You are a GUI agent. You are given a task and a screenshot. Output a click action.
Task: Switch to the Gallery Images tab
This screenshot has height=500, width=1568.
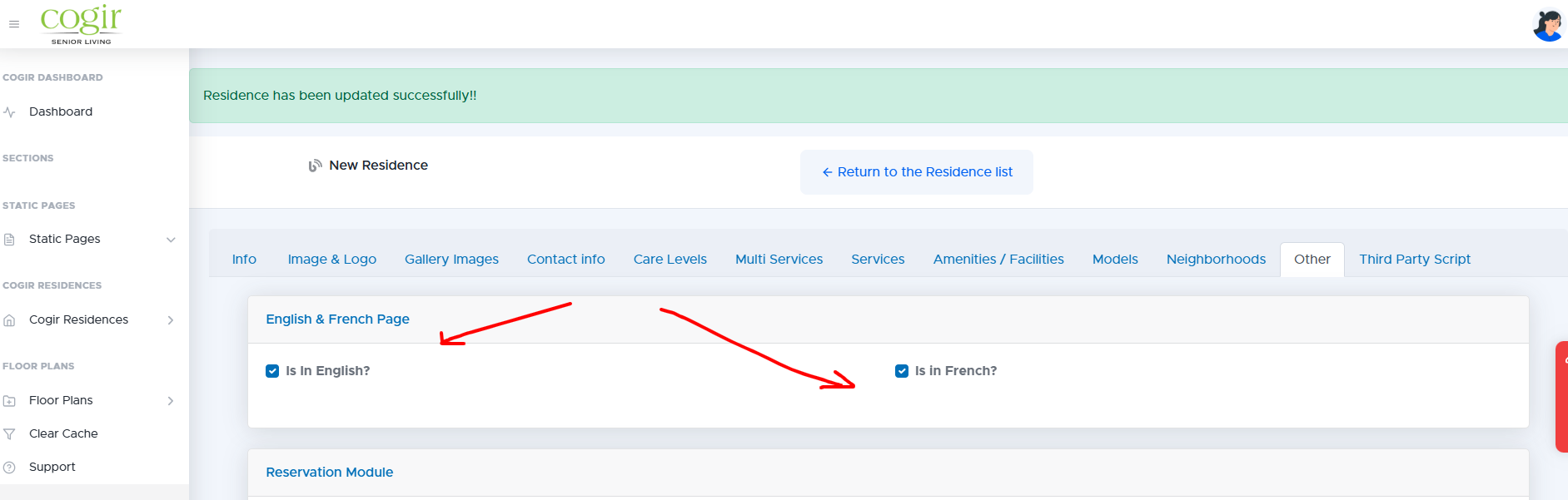451,260
